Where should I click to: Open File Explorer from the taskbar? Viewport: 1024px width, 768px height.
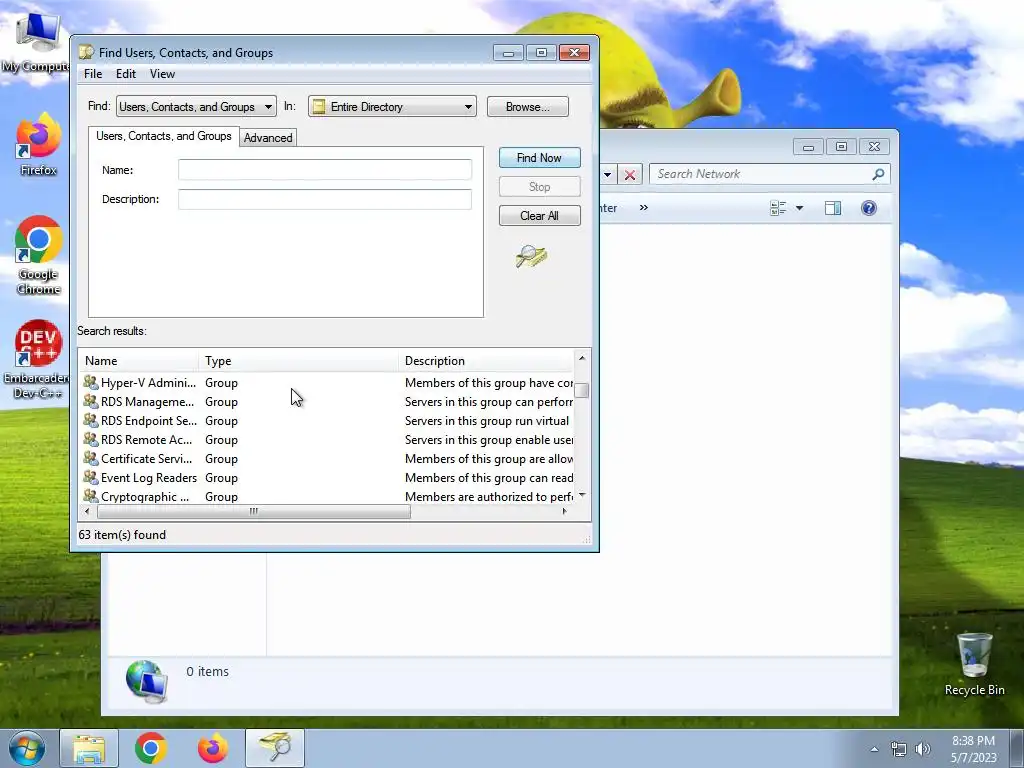click(x=89, y=748)
